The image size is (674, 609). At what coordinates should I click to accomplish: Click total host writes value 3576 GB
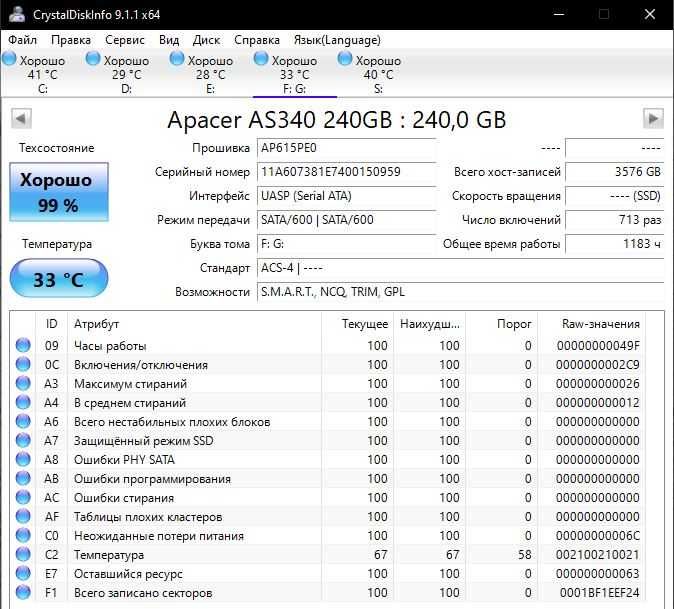click(x=615, y=172)
